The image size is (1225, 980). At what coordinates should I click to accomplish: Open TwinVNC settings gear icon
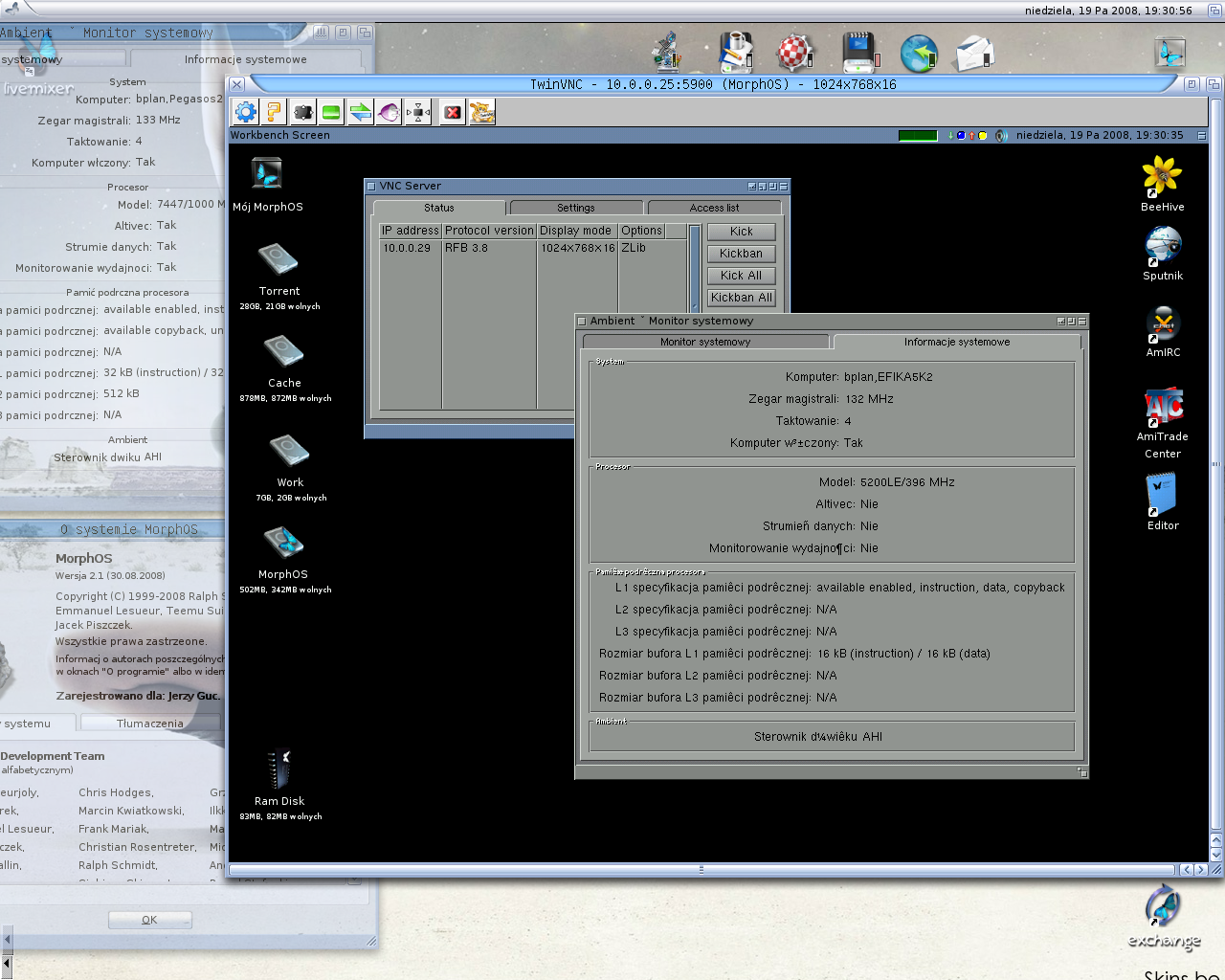(246, 112)
